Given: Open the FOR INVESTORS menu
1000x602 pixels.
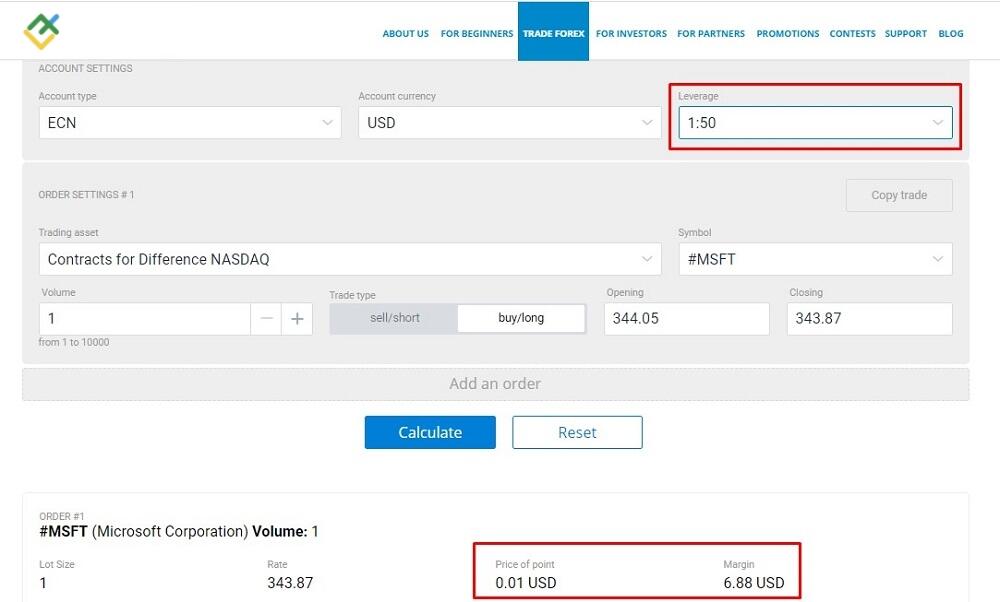Looking at the screenshot, I should tap(631, 33).
